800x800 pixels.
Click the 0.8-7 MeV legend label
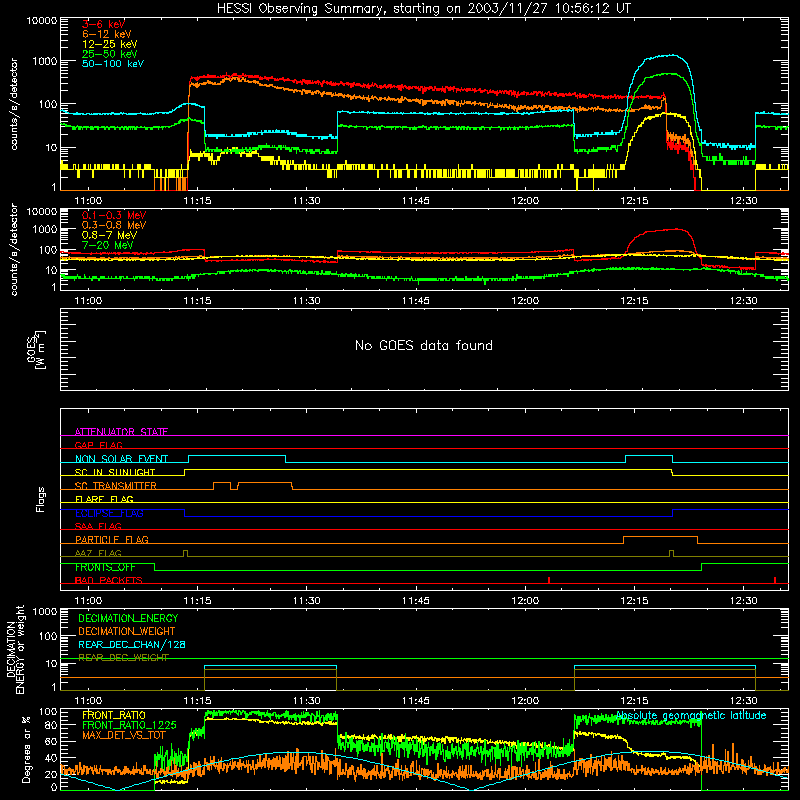click(x=109, y=235)
